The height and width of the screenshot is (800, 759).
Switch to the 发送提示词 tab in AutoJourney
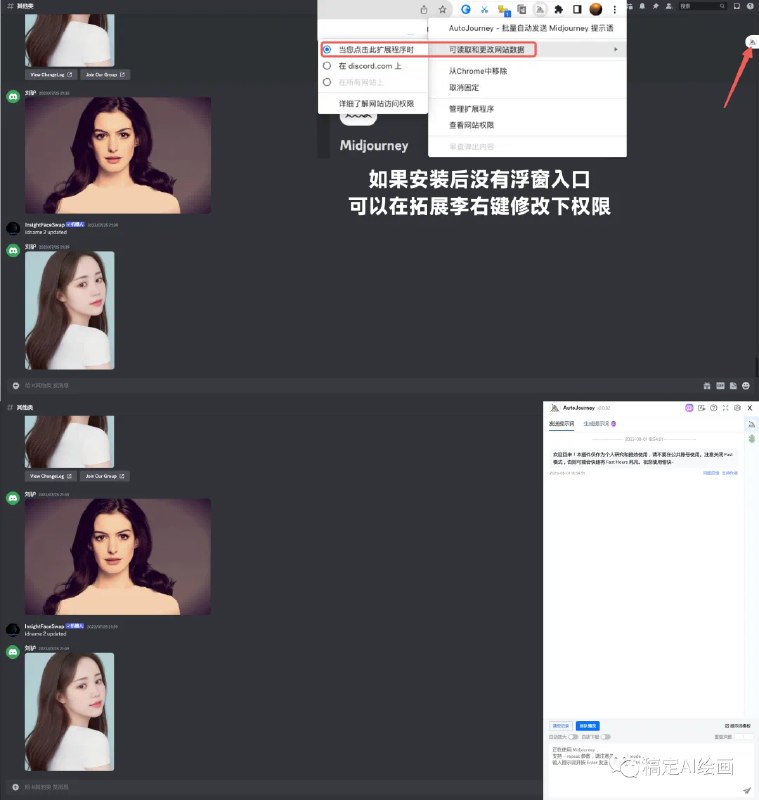coord(562,424)
